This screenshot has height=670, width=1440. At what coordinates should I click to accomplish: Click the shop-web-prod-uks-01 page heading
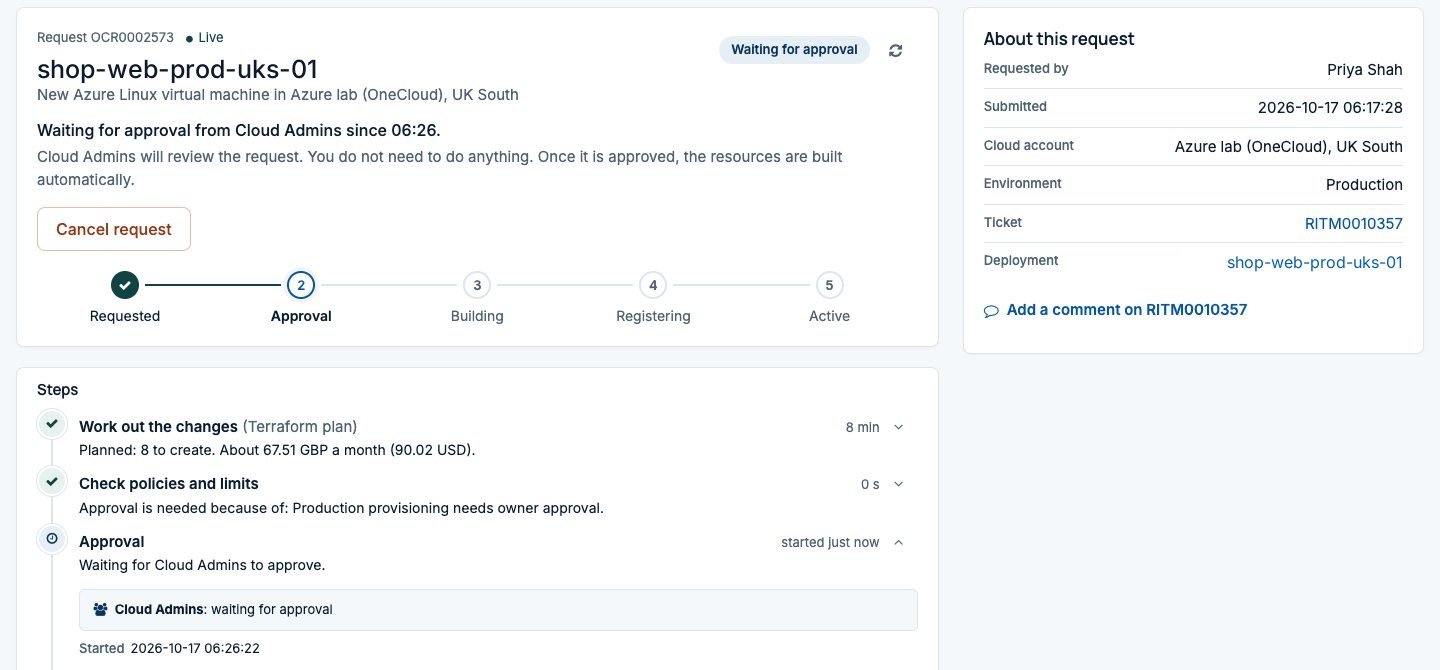177,69
